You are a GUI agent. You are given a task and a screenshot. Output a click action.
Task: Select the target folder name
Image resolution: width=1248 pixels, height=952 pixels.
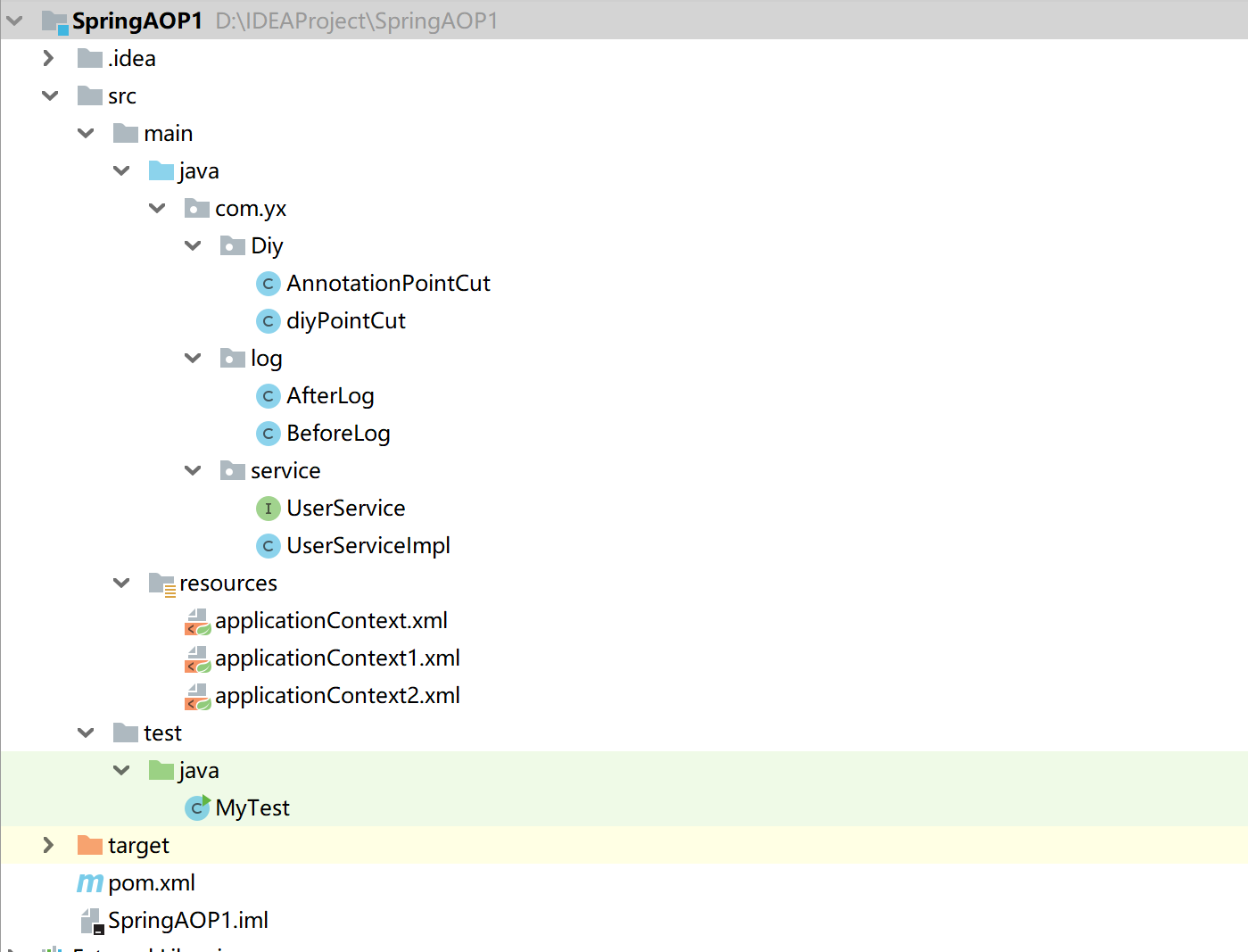click(x=138, y=846)
